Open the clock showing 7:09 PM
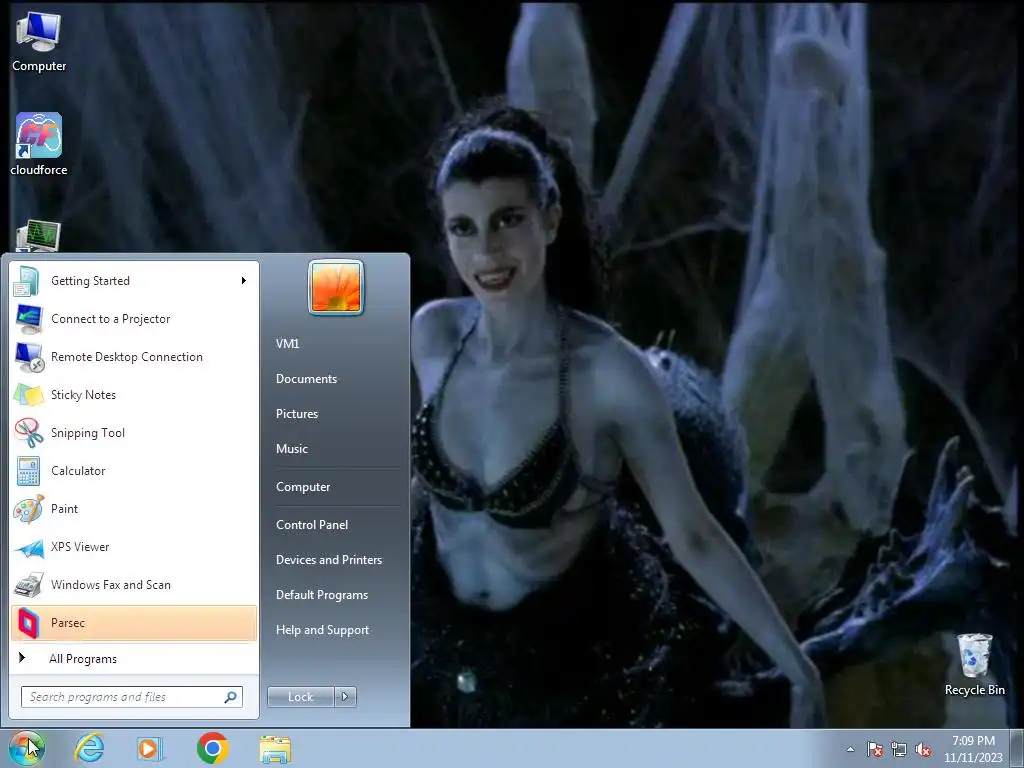This screenshot has width=1024, height=768. [973, 749]
